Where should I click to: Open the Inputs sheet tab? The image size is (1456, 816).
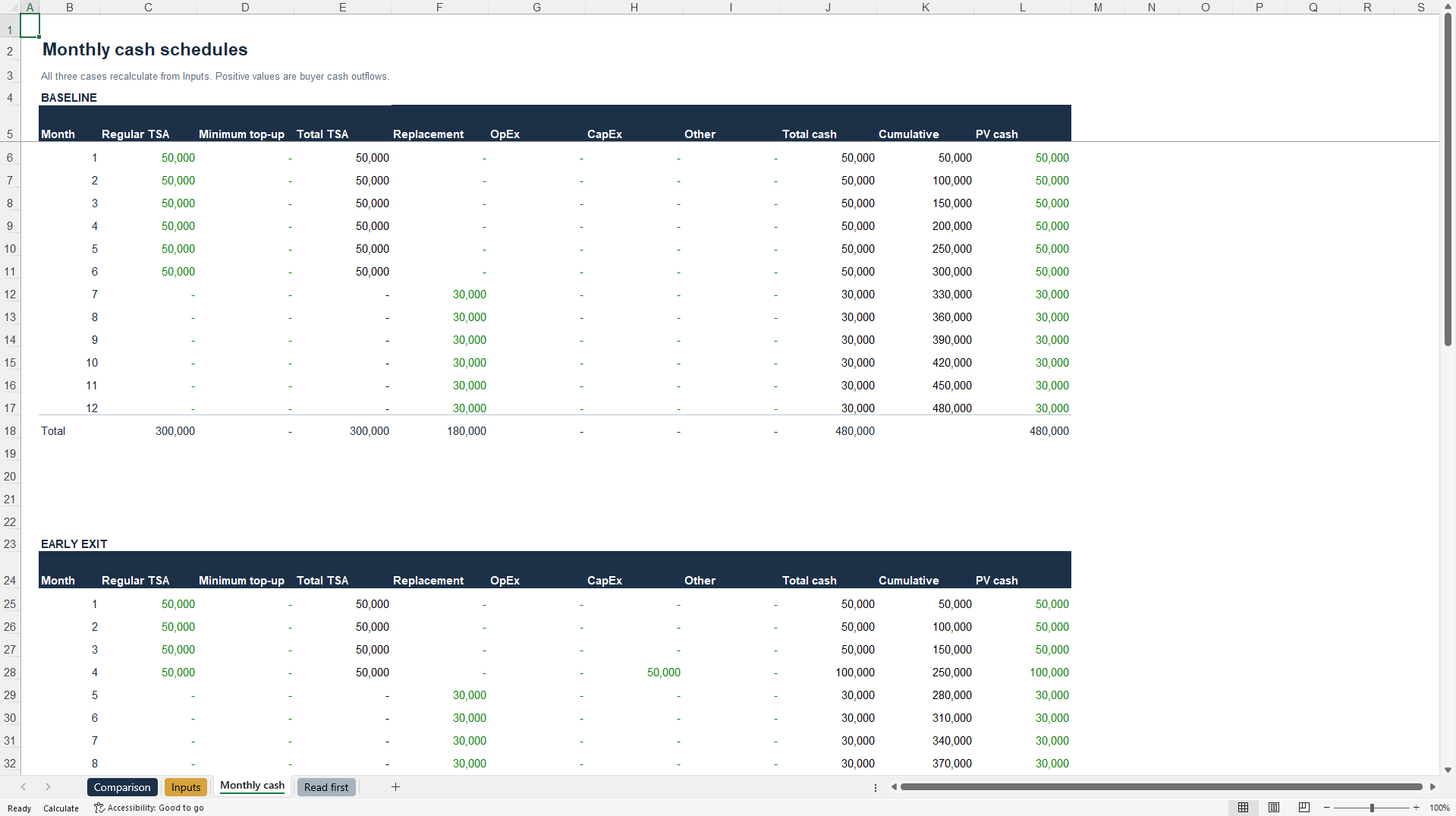tap(186, 787)
